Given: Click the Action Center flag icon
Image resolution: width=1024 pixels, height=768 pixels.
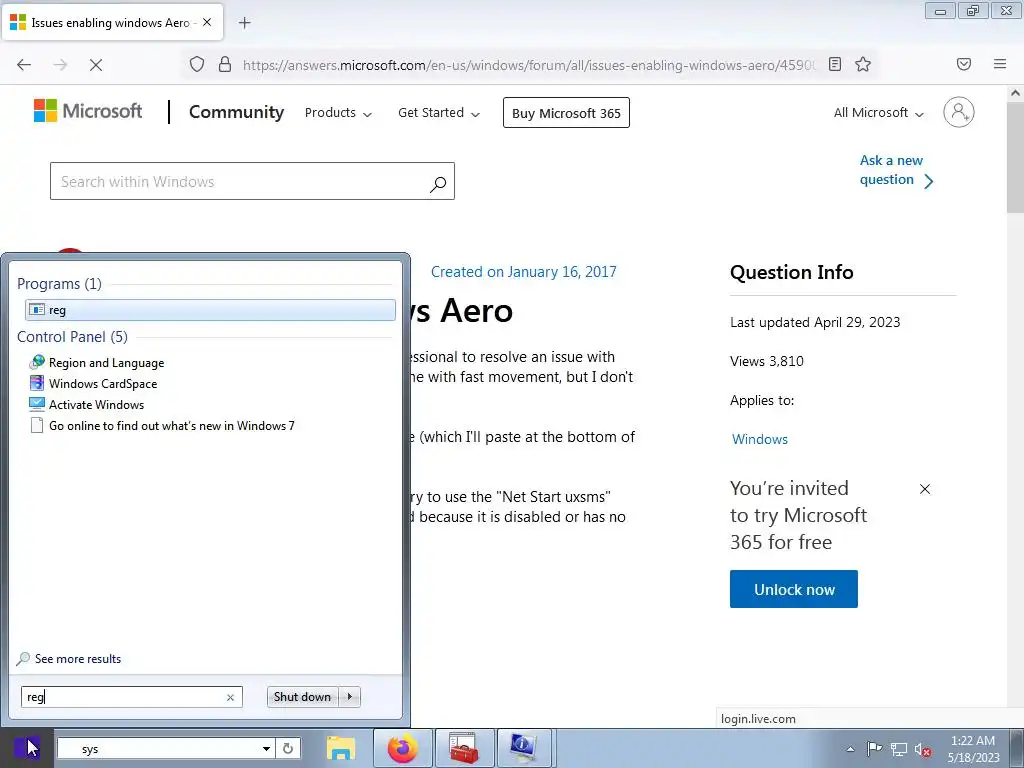Looking at the screenshot, I should tap(874, 749).
